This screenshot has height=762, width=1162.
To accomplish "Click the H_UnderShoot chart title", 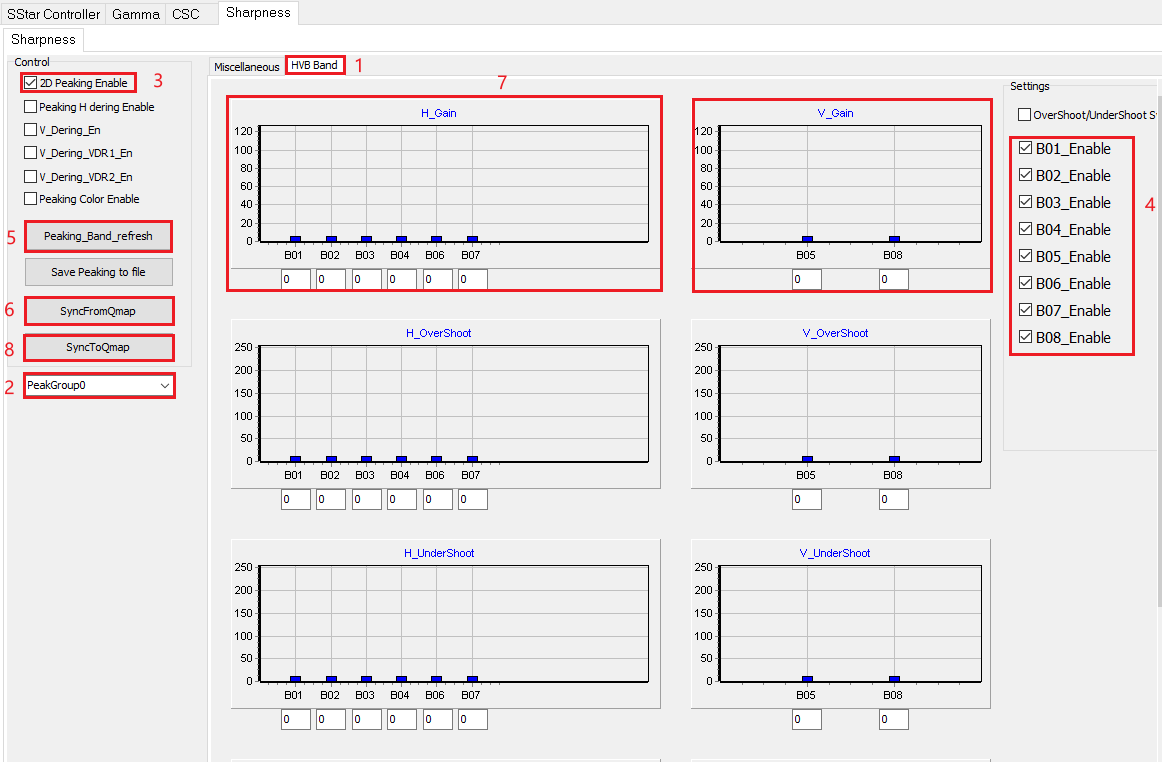I will (439, 553).
